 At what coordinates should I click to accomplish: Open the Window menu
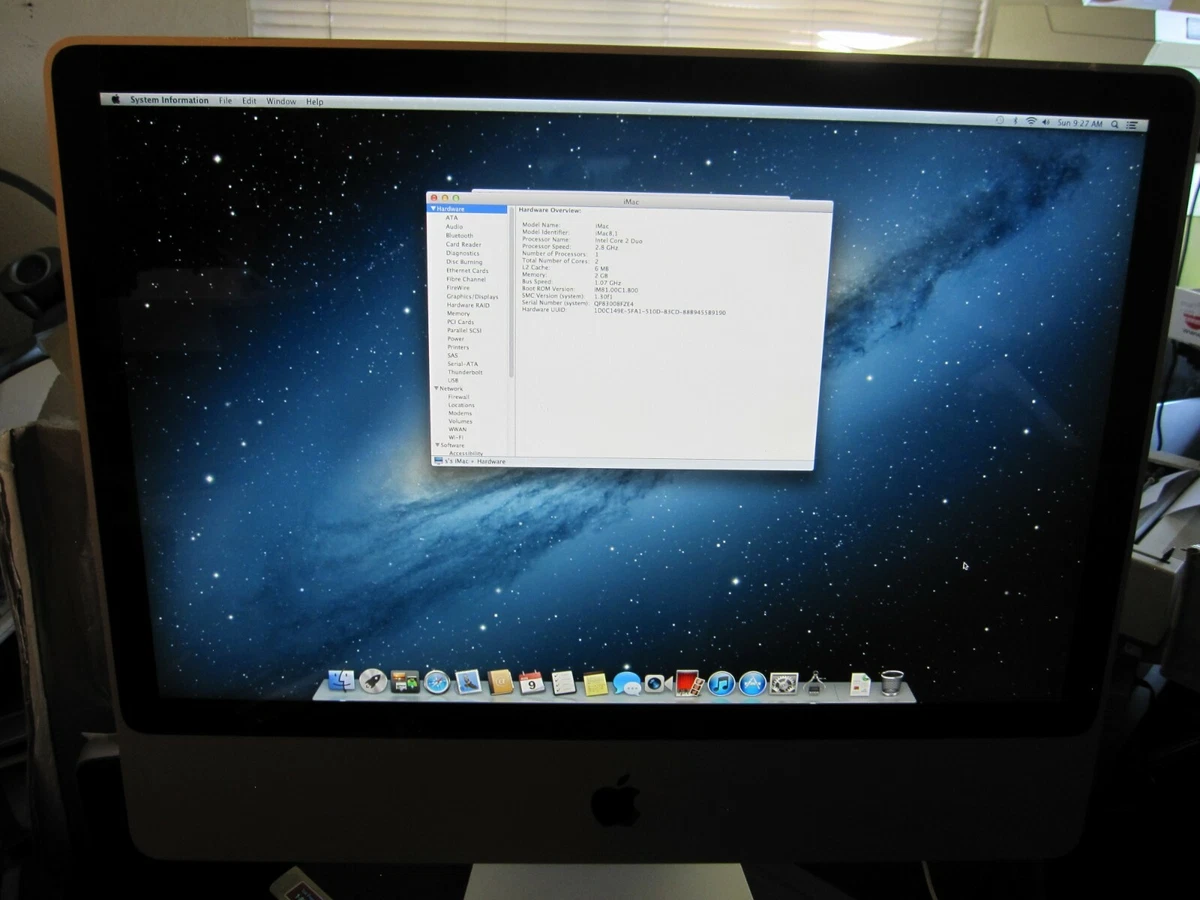pyautogui.click(x=281, y=102)
